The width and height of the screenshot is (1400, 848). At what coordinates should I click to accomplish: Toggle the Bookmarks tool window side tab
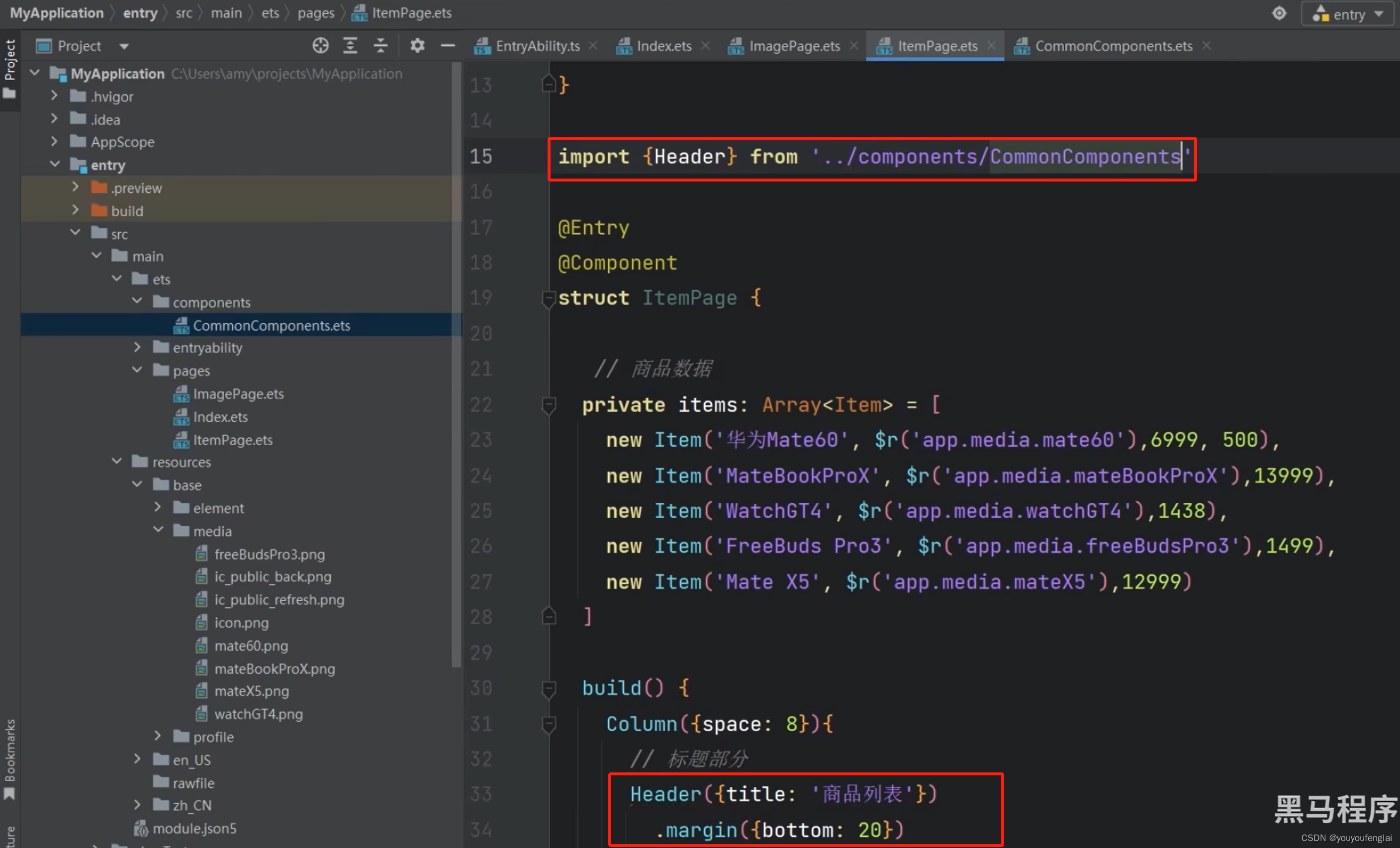pyautogui.click(x=9, y=759)
